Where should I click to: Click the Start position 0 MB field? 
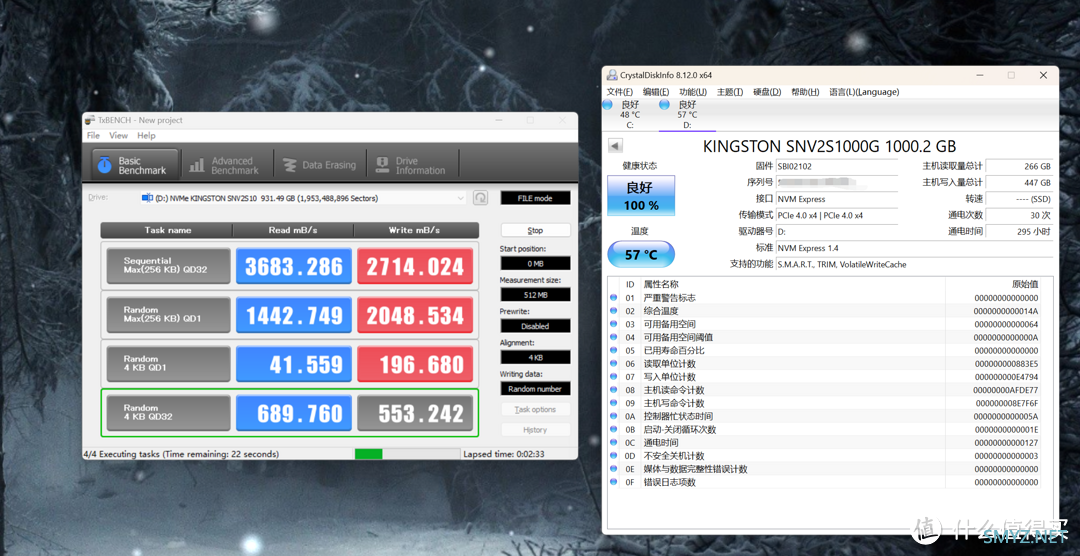click(535, 263)
